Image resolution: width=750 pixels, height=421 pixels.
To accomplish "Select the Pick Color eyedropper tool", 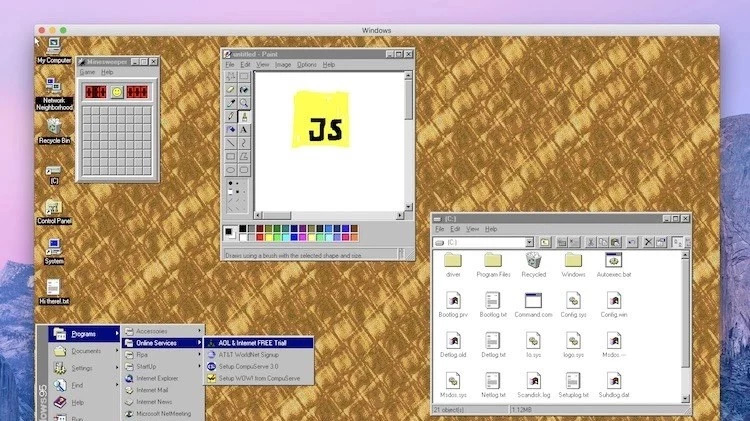I will pyautogui.click(x=231, y=103).
